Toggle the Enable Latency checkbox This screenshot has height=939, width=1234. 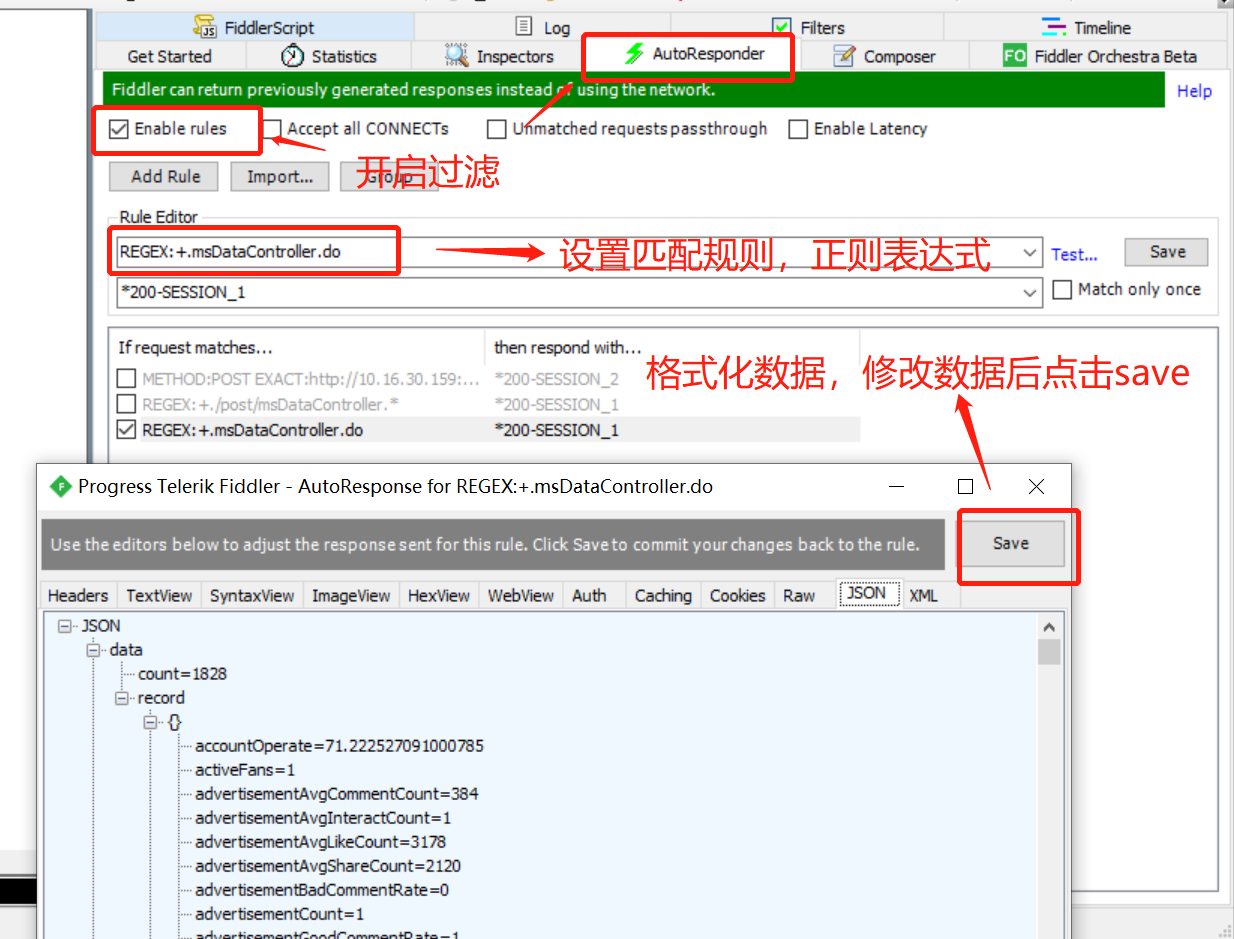coord(798,129)
